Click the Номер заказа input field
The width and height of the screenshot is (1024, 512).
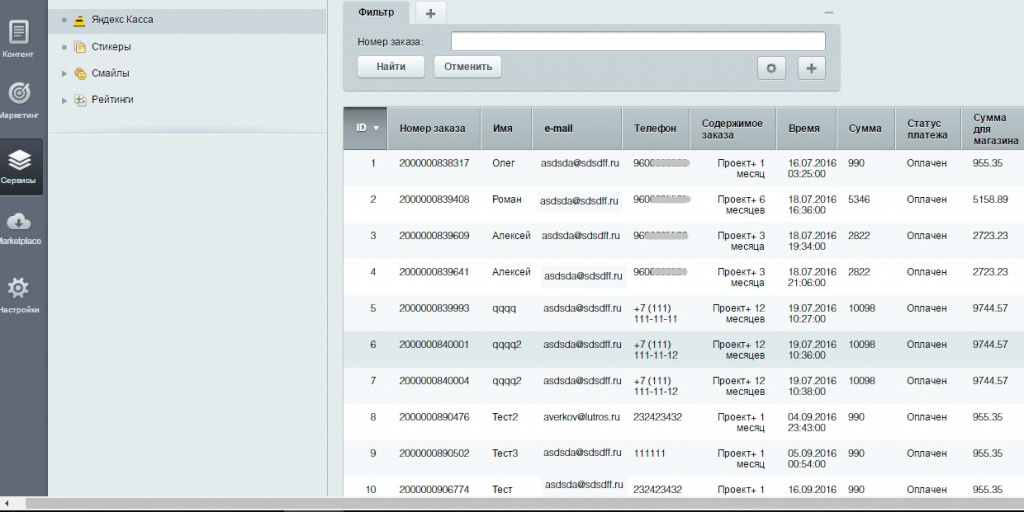(x=637, y=41)
